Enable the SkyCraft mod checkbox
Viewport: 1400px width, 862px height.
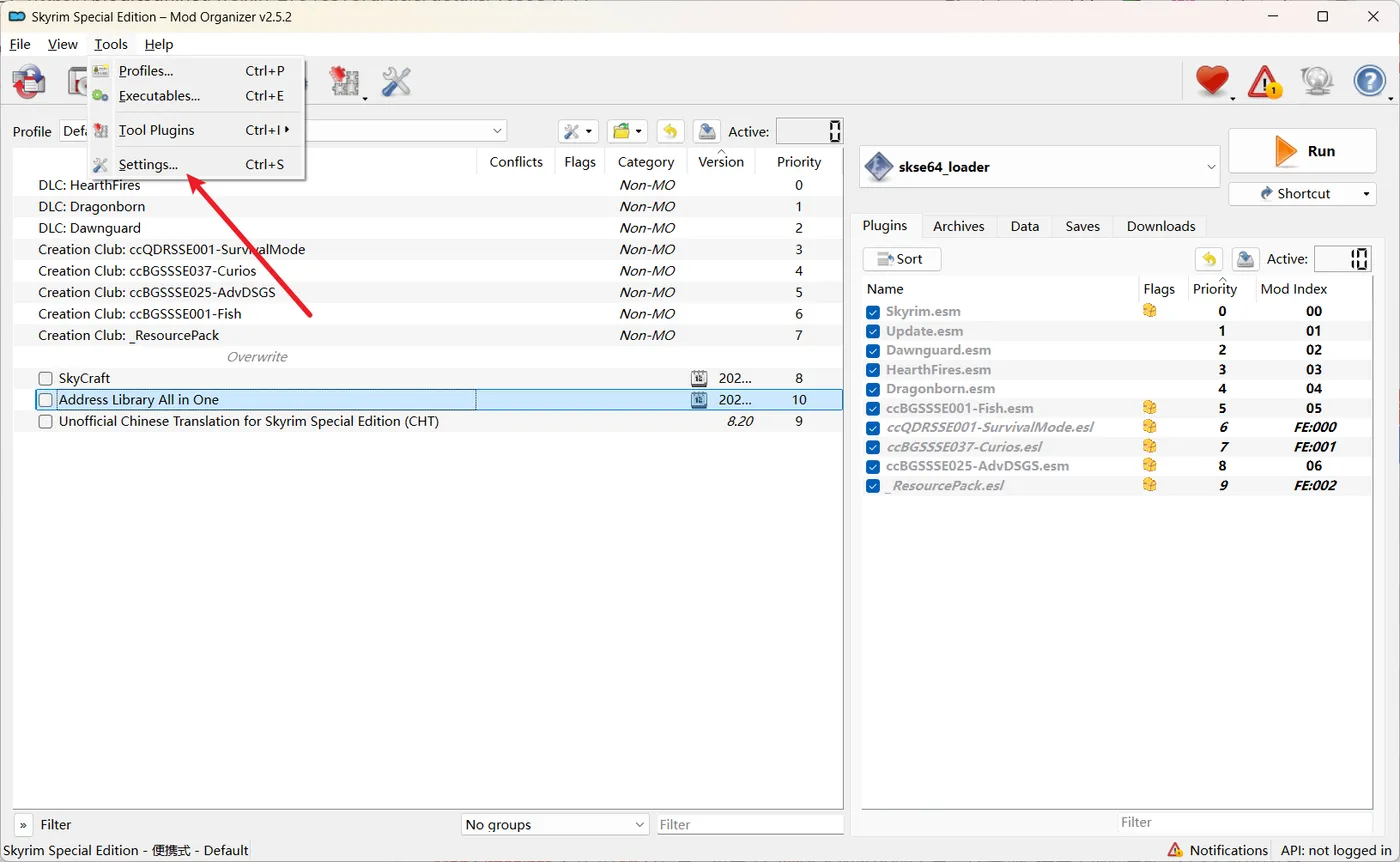click(x=45, y=378)
